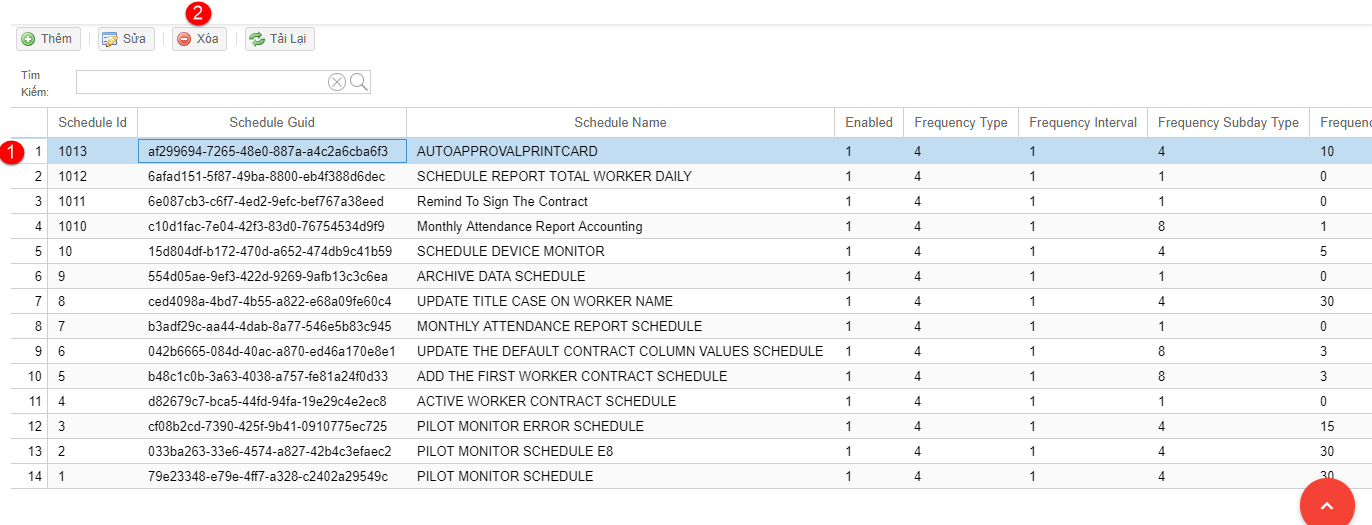Click the red scroll-to-top arrow button
Image resolution: width=1372 pixels, height=525 pixels.
pyautogui.click(x=1327, y=505)
